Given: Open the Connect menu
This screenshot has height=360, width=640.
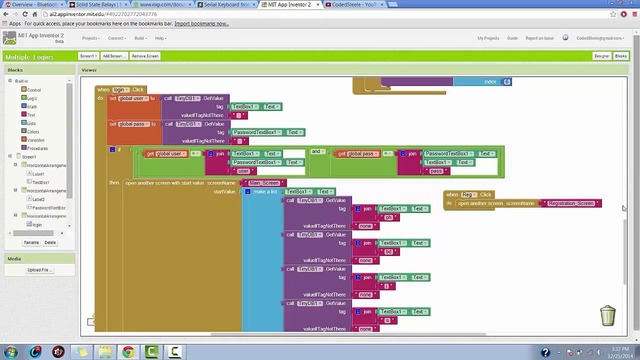Looking at the screenshot, I should tap(117, 38).
